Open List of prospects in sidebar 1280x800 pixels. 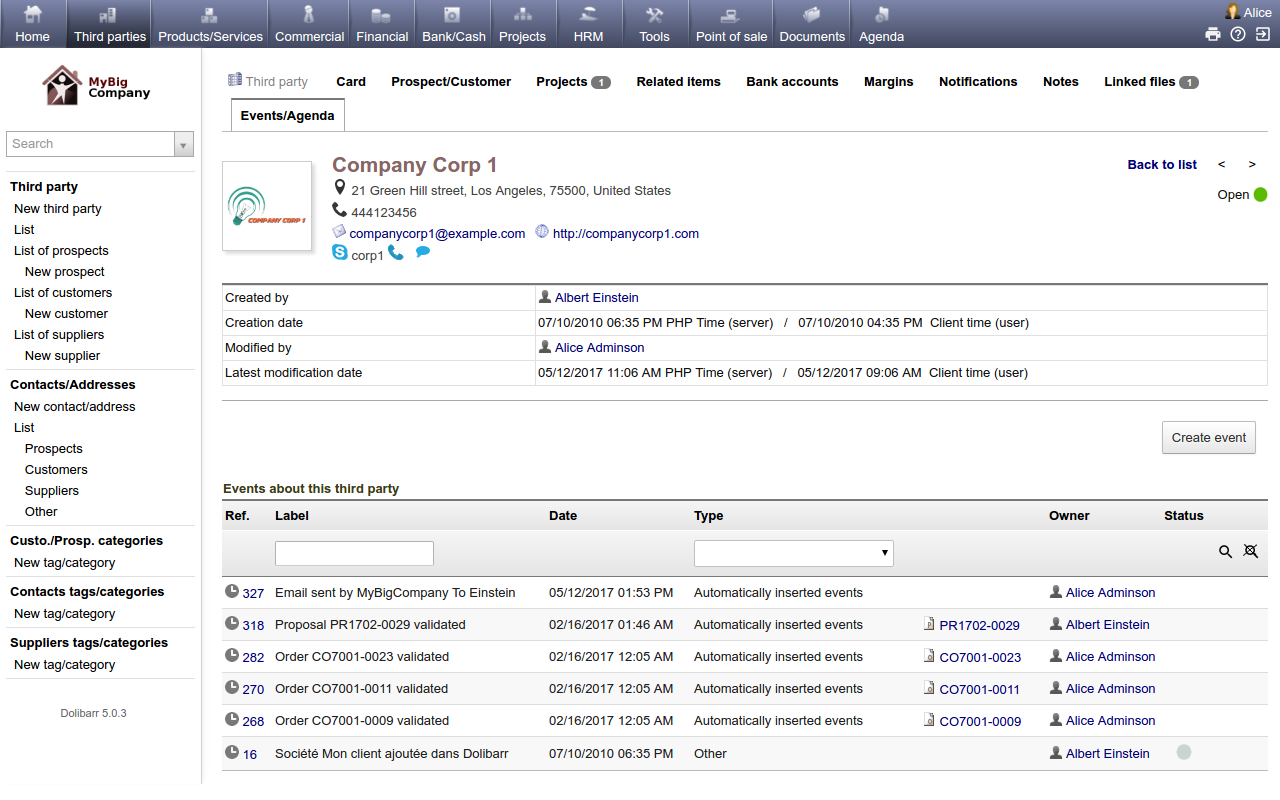(x=61, y=251)
